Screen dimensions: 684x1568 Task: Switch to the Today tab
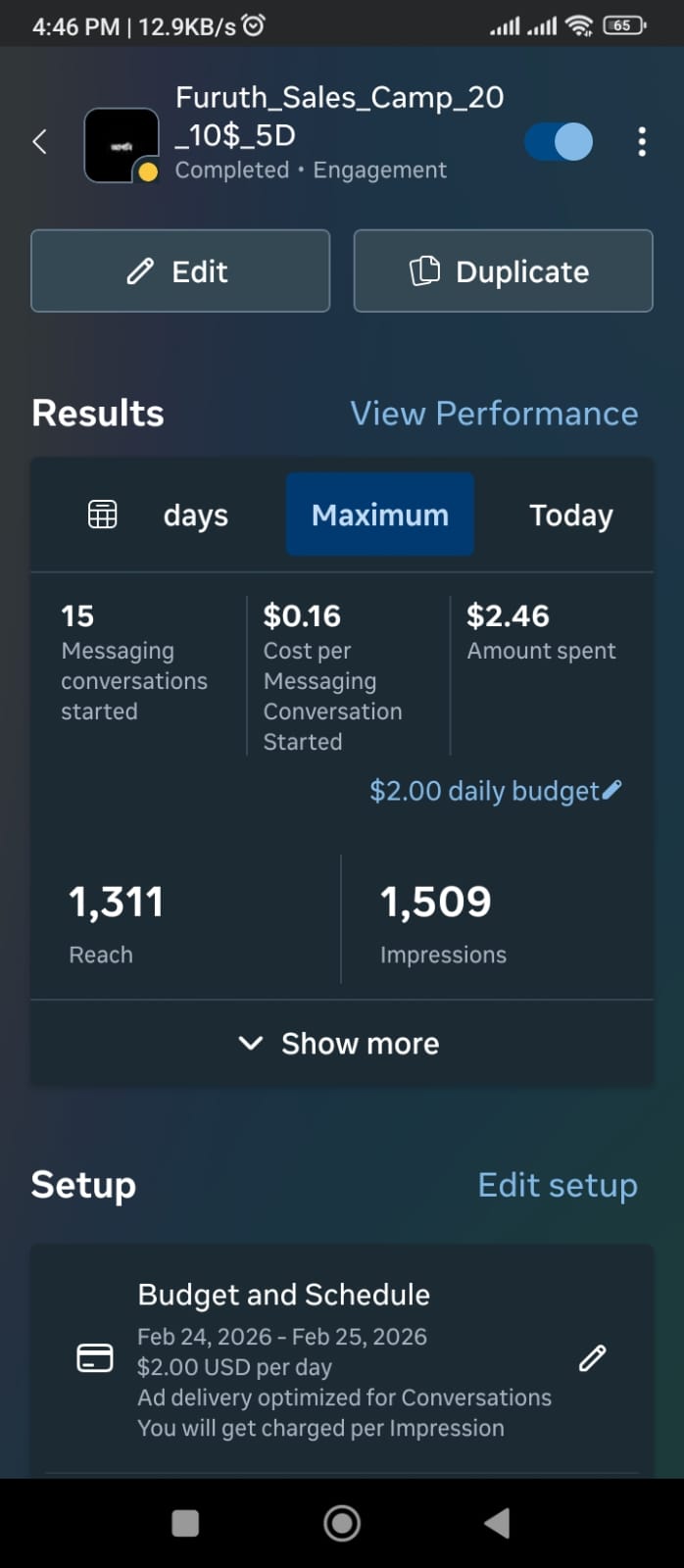point(570,515)
